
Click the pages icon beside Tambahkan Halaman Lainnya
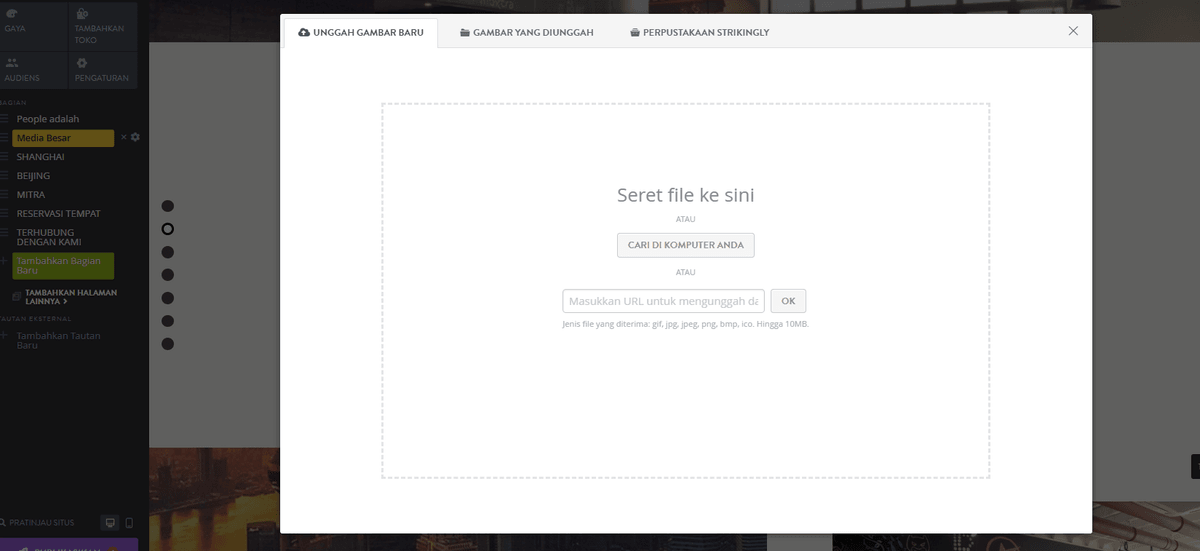point(16,295)
